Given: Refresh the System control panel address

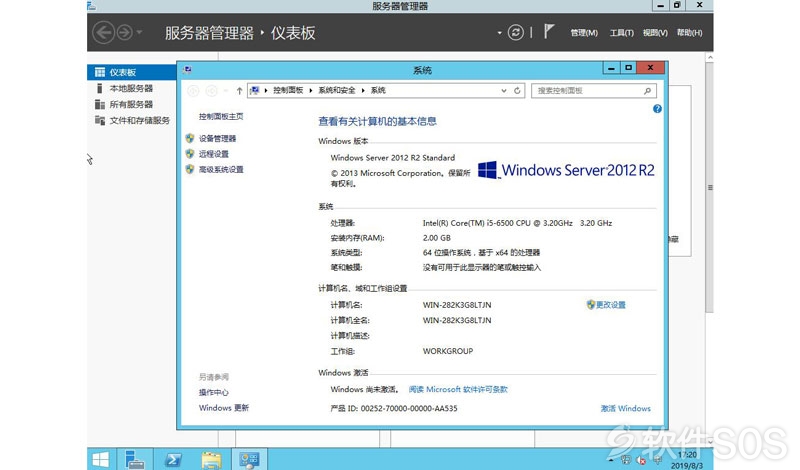Looking at the screenshot, I should click(517, 90).
